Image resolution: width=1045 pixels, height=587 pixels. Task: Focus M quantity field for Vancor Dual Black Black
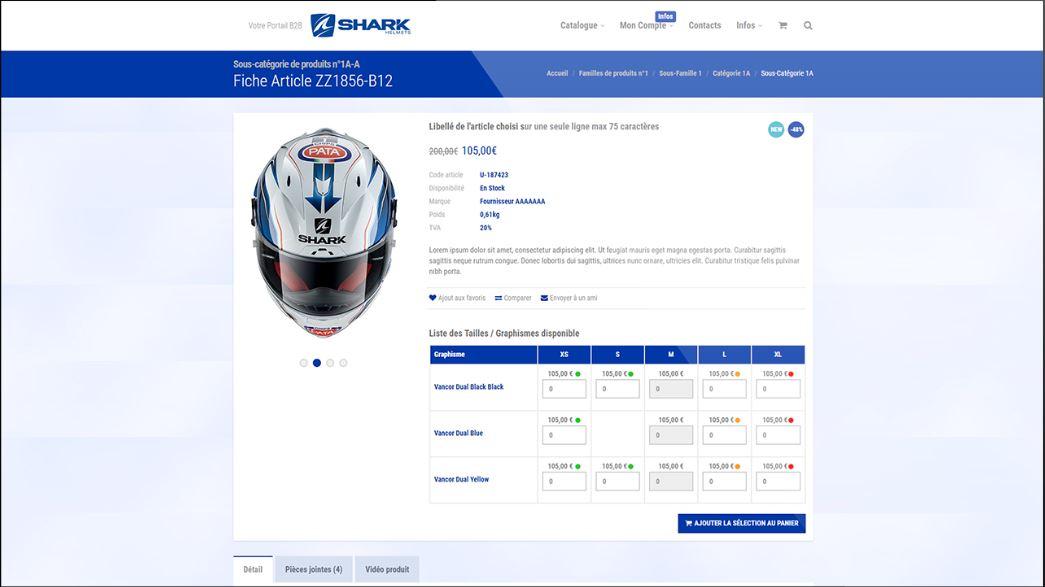tap(671, 388)
